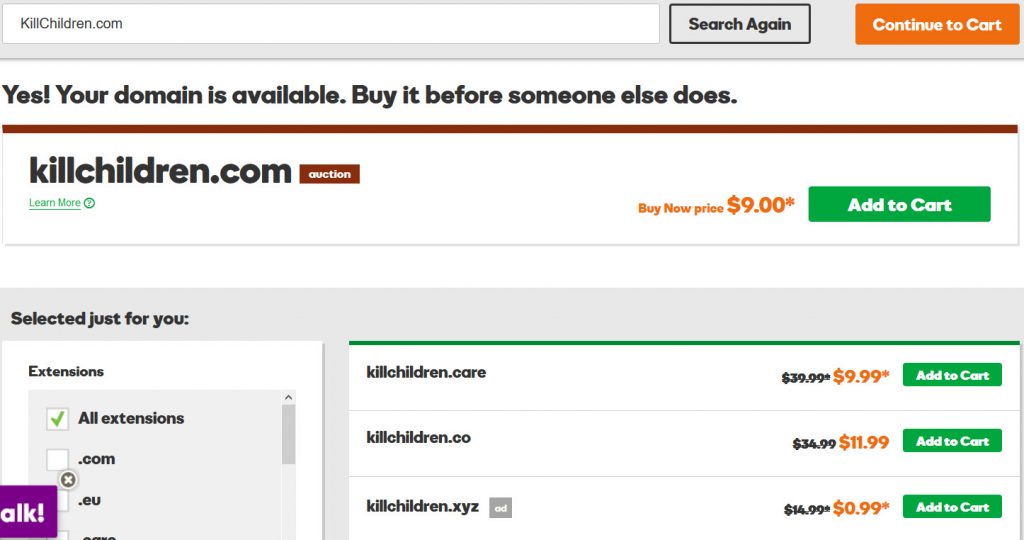Viewport: 1024px width, 540px height.
Task: Open the Learn More link
Action: (x=55, y=203)
